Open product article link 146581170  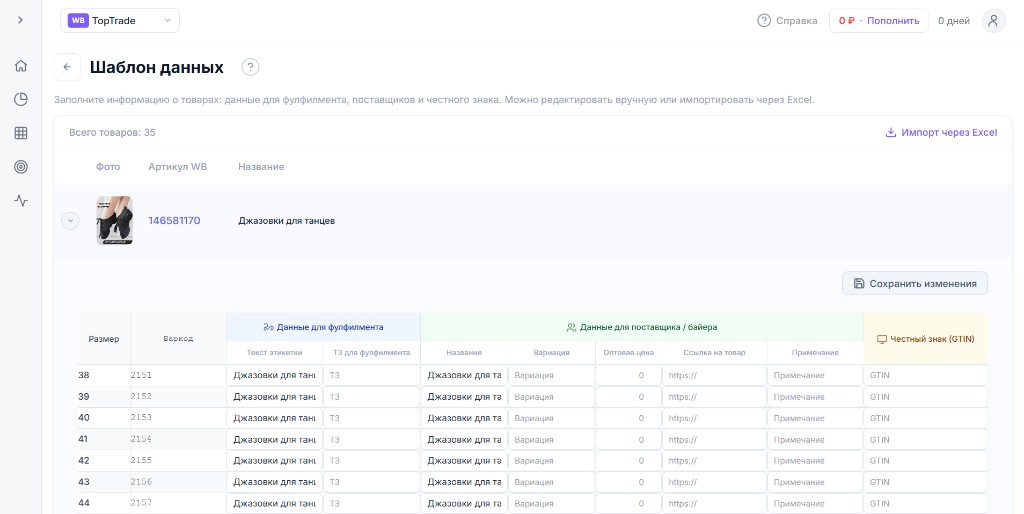pyautogui.click(x=174, y=221)
